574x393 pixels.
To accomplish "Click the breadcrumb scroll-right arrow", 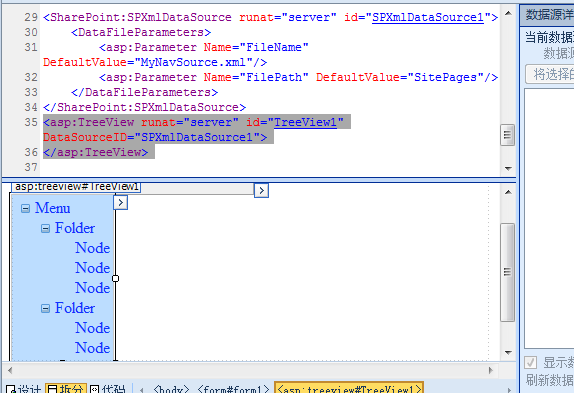I will click(508, 390).
